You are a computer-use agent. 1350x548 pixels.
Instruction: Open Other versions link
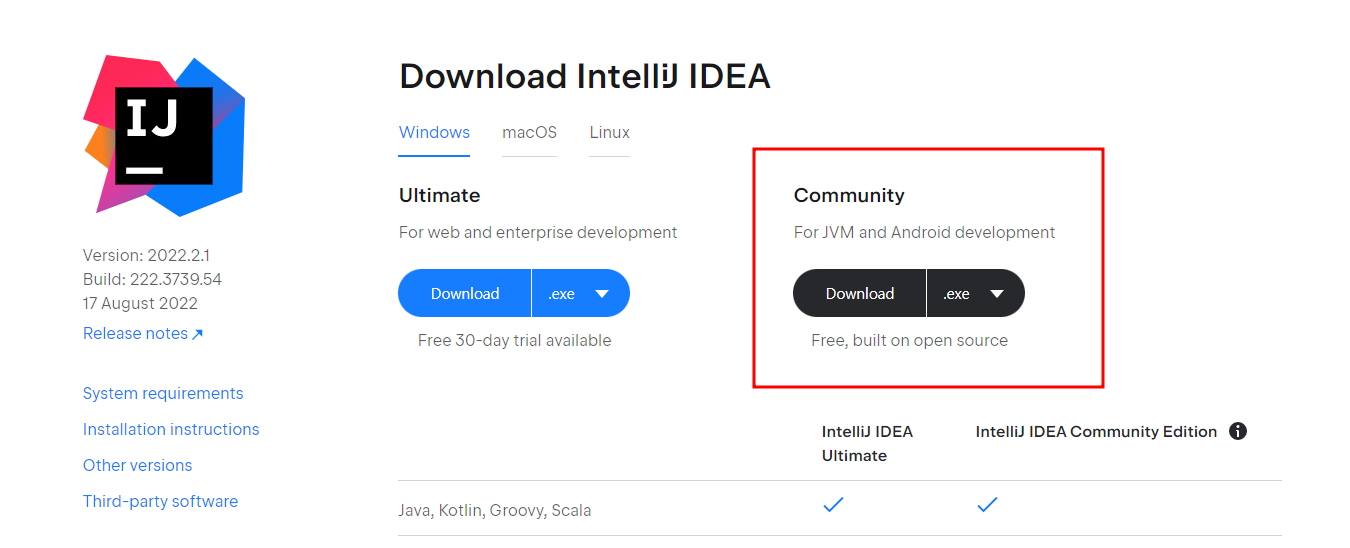pyautogui.click(x=137, y=465)
